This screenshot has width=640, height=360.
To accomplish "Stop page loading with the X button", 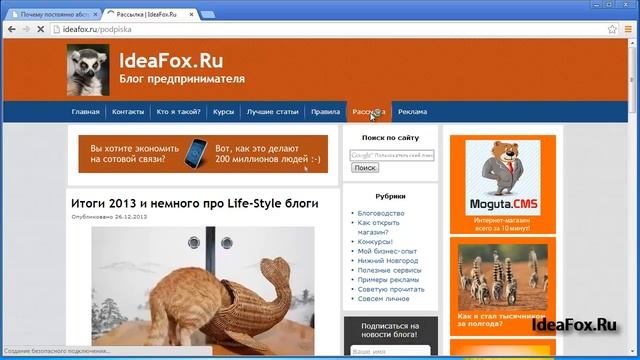I will click(x=40, y=29).
